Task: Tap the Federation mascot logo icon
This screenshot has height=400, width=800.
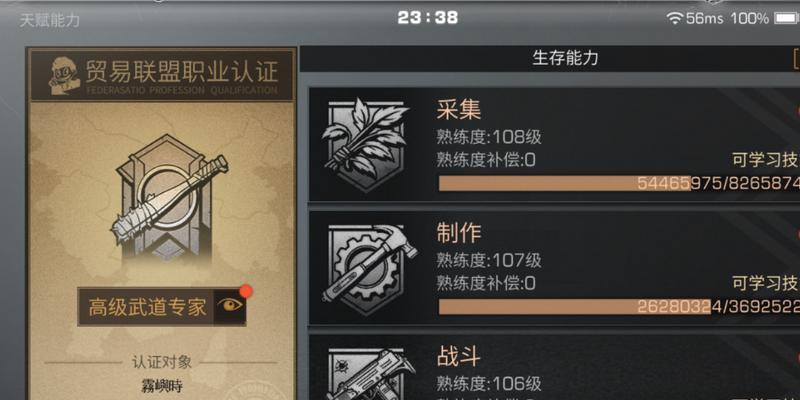Action: (x=63, y=76)
